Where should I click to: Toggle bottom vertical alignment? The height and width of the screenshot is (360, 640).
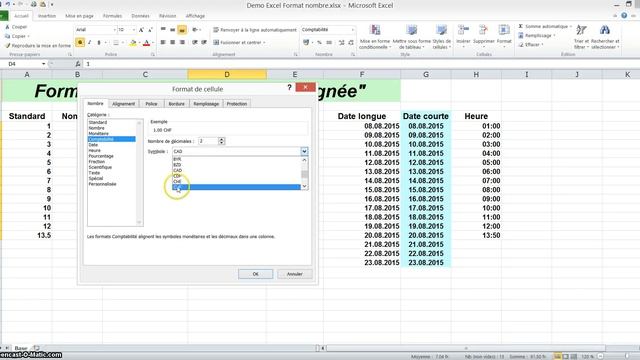(182, 30)
